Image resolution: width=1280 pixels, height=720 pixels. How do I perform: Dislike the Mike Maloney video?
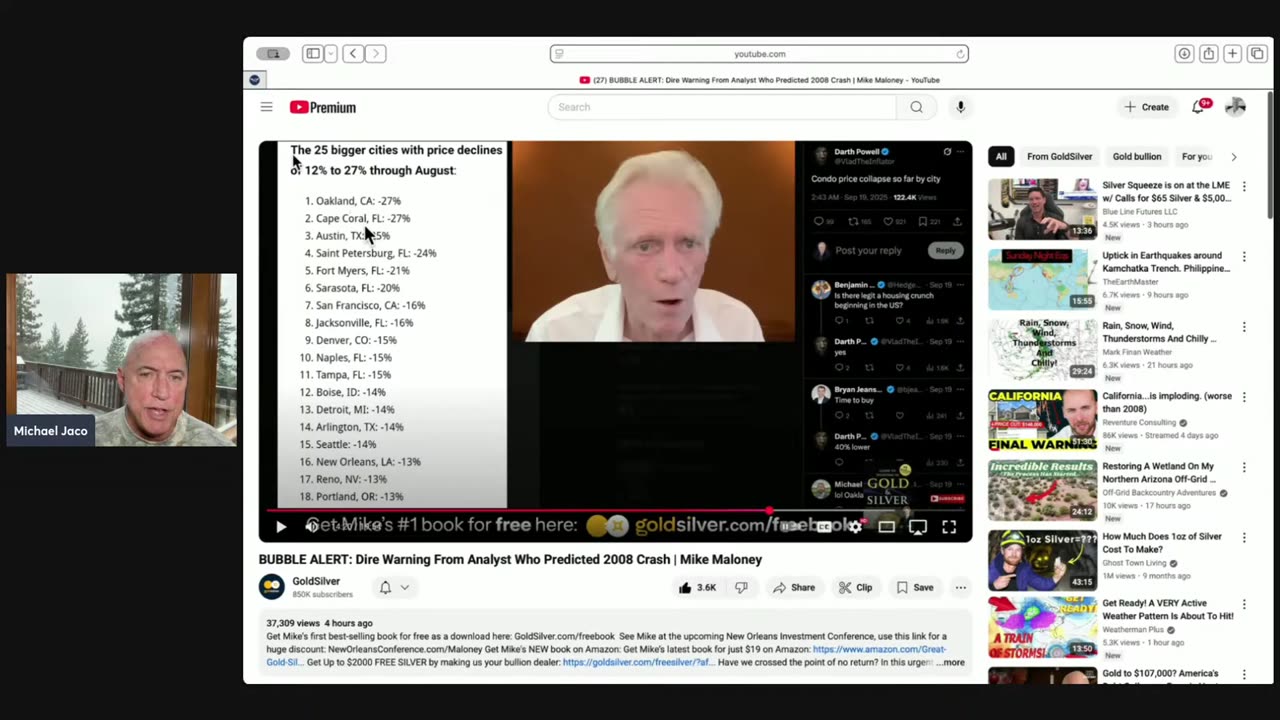741,588
